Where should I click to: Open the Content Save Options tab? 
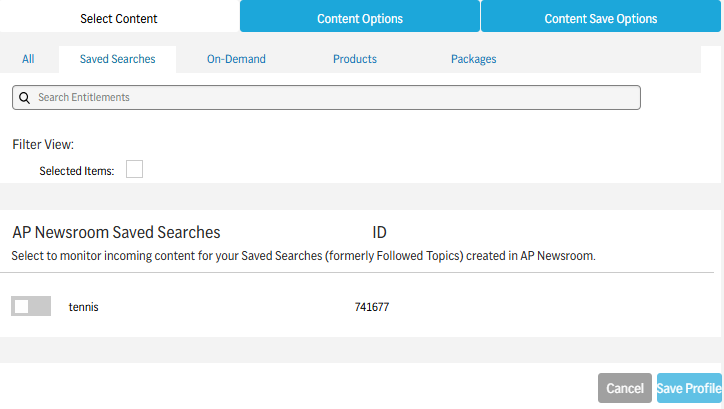[601, 18]
